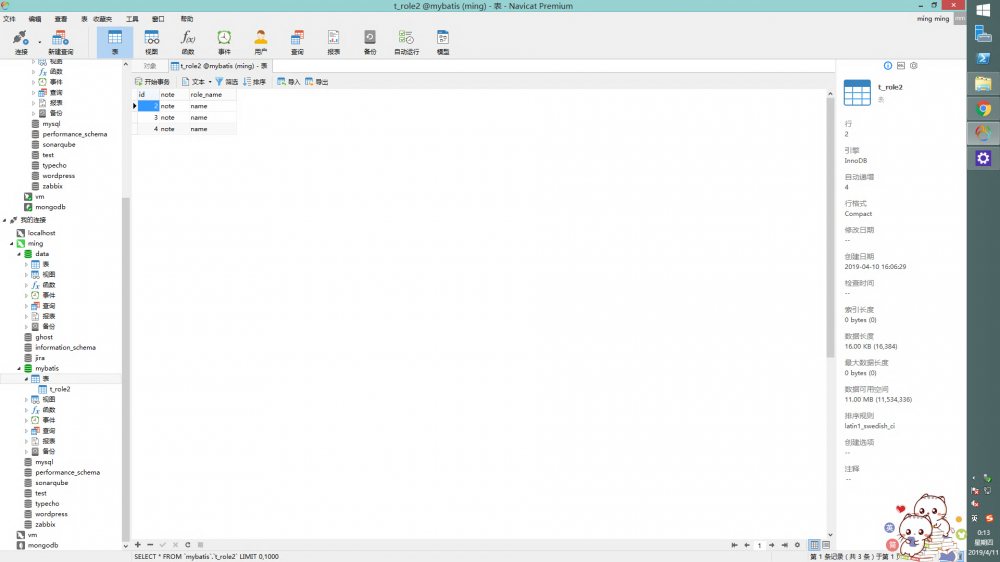Show the general info tab icon in right panel
Viewport: 1000px width, 562px height.
[888, 66]
